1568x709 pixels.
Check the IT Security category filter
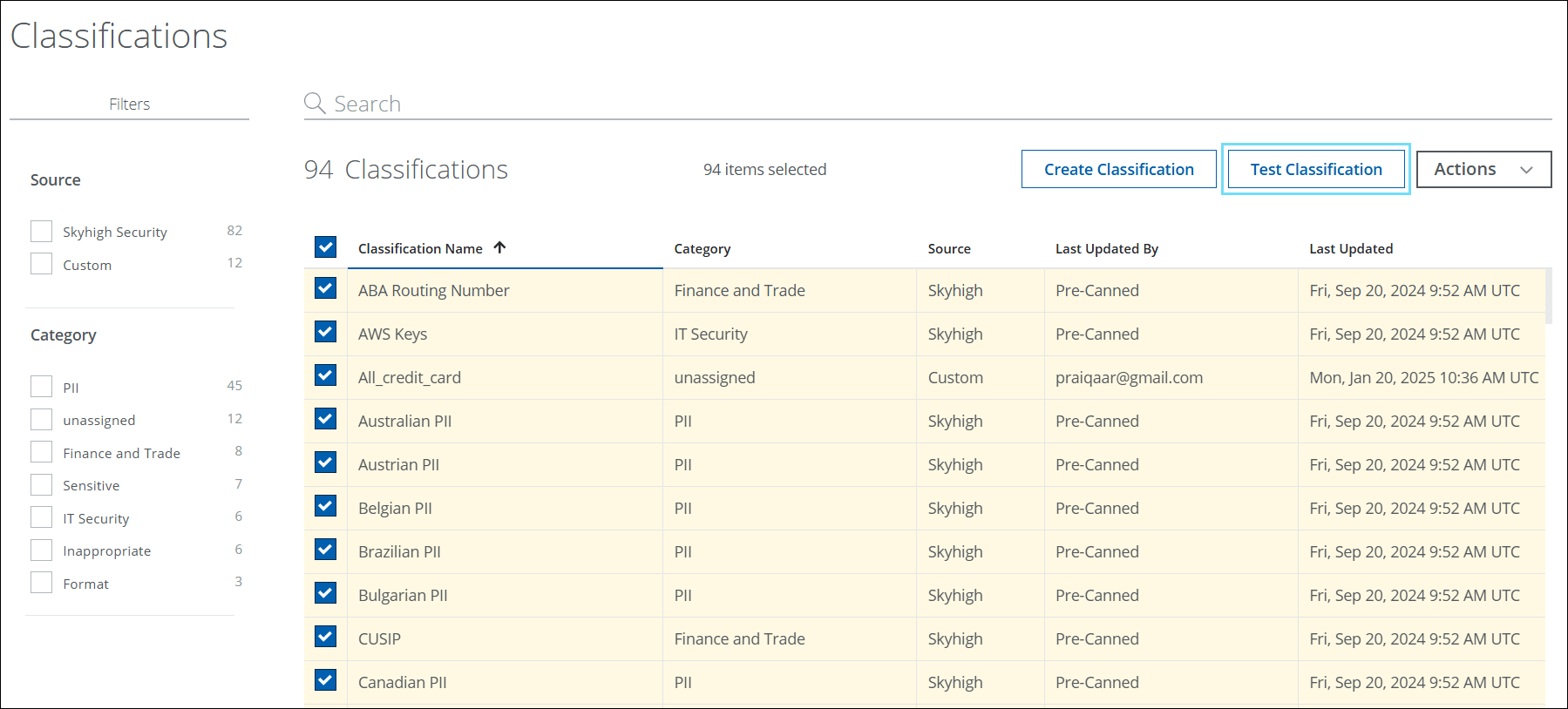pos(42,517)
